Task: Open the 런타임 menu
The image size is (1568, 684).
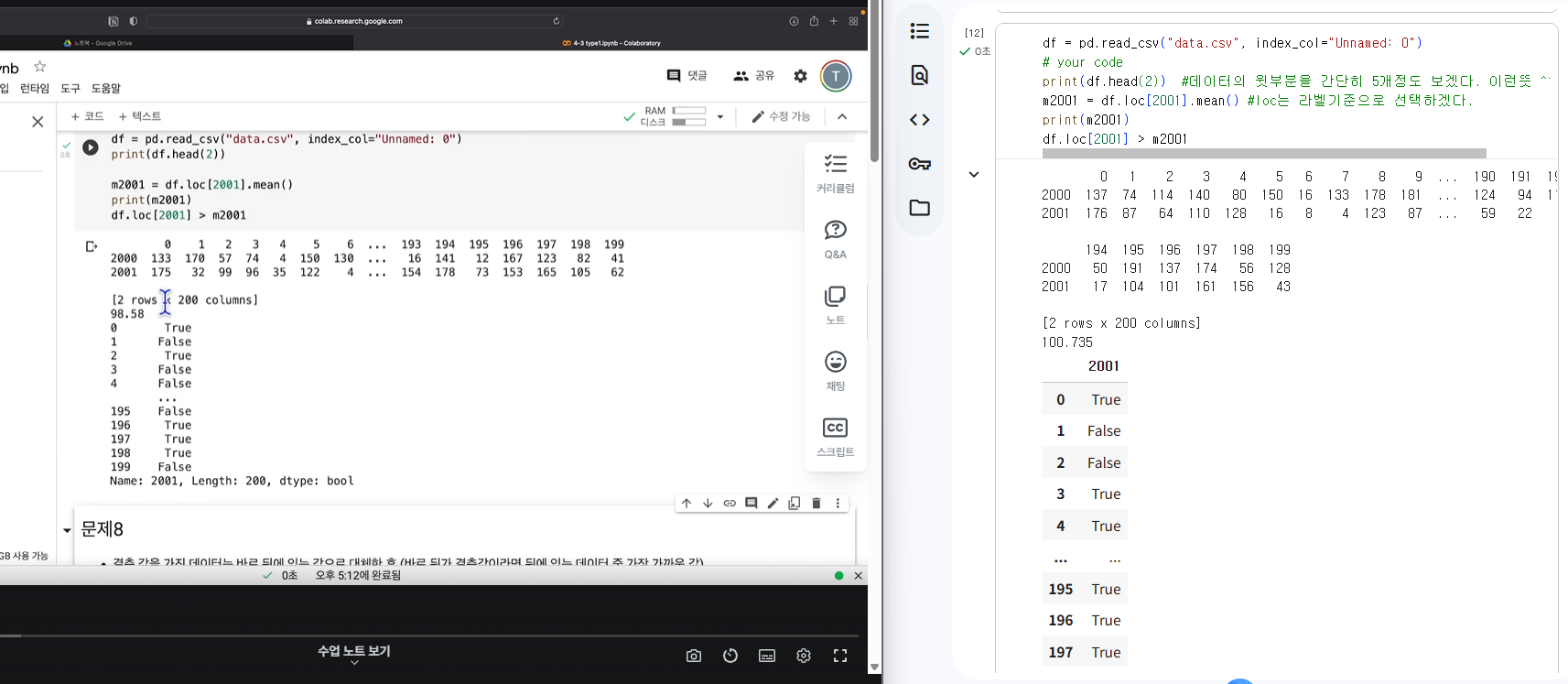Action: click(x=35, y=89)
